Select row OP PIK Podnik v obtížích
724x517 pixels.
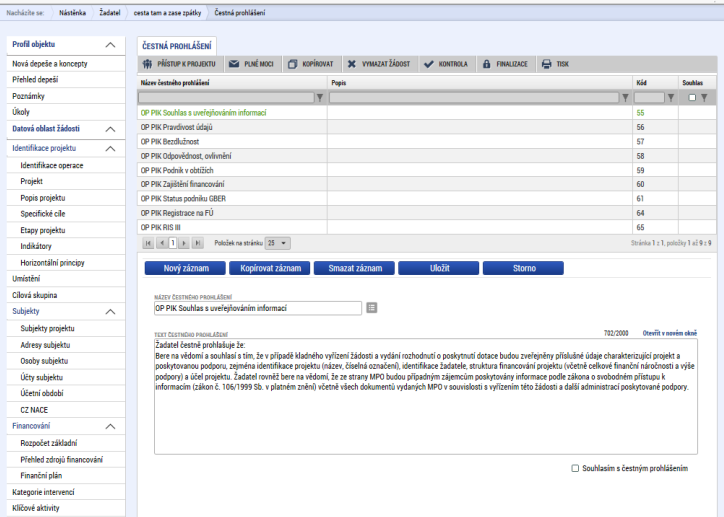tap(427, 170)
